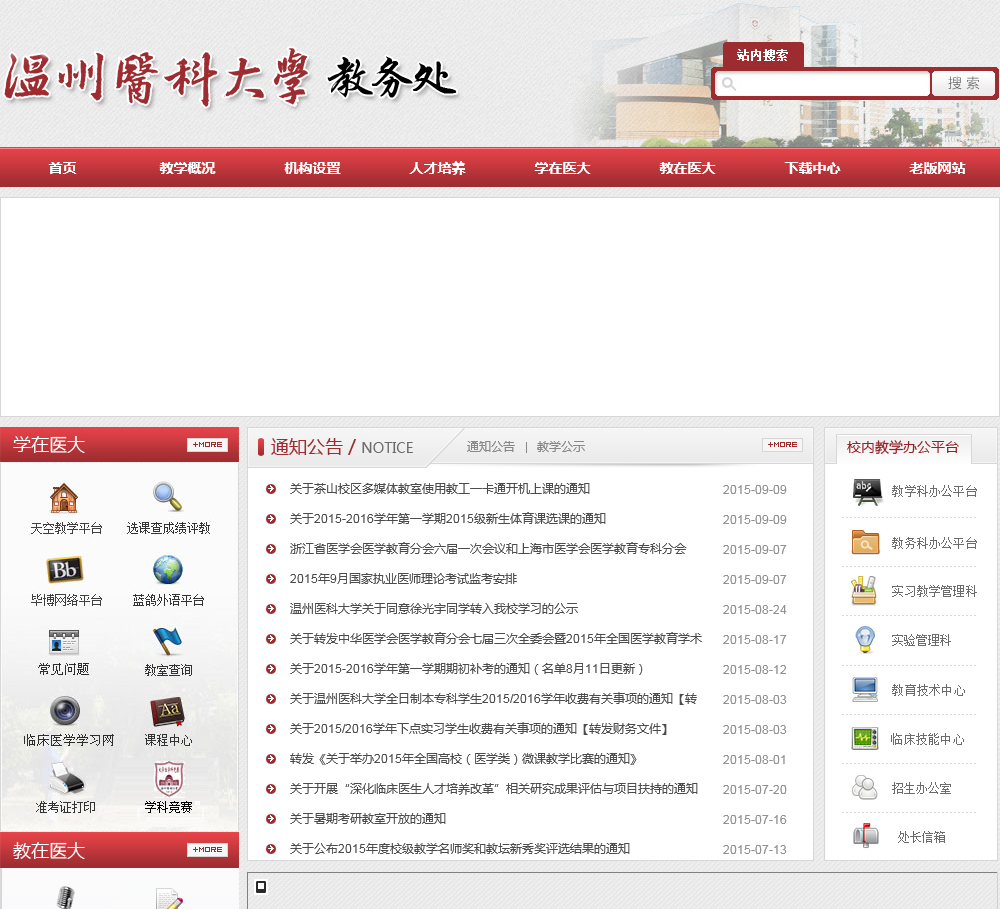Switch to the 教学公示 tab
Viewport: 1000px width, 909px height.
pyautogui.click(x=561, y=447)
